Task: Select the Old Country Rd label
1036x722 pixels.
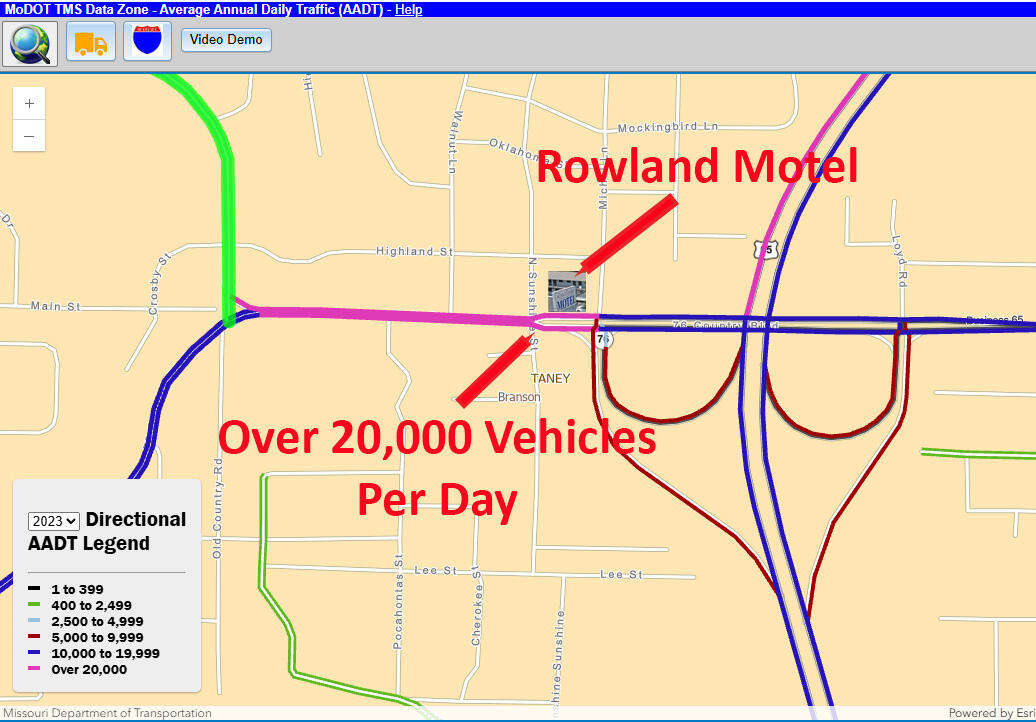Action: tap(217, 508)
